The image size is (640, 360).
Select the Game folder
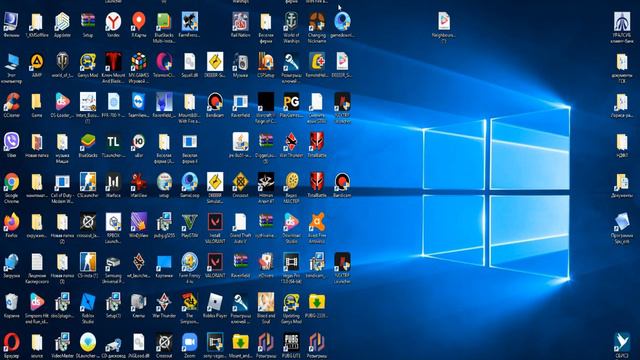click(37, 102)
